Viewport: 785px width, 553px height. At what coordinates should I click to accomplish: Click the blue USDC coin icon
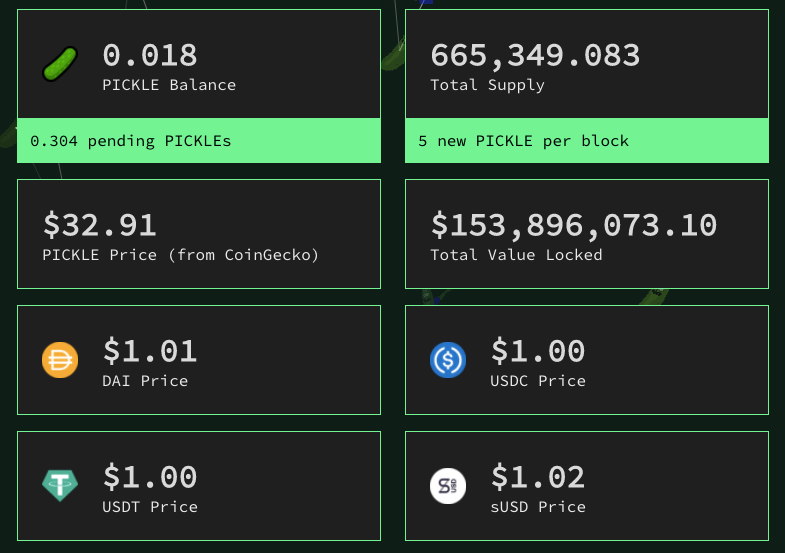448,360
